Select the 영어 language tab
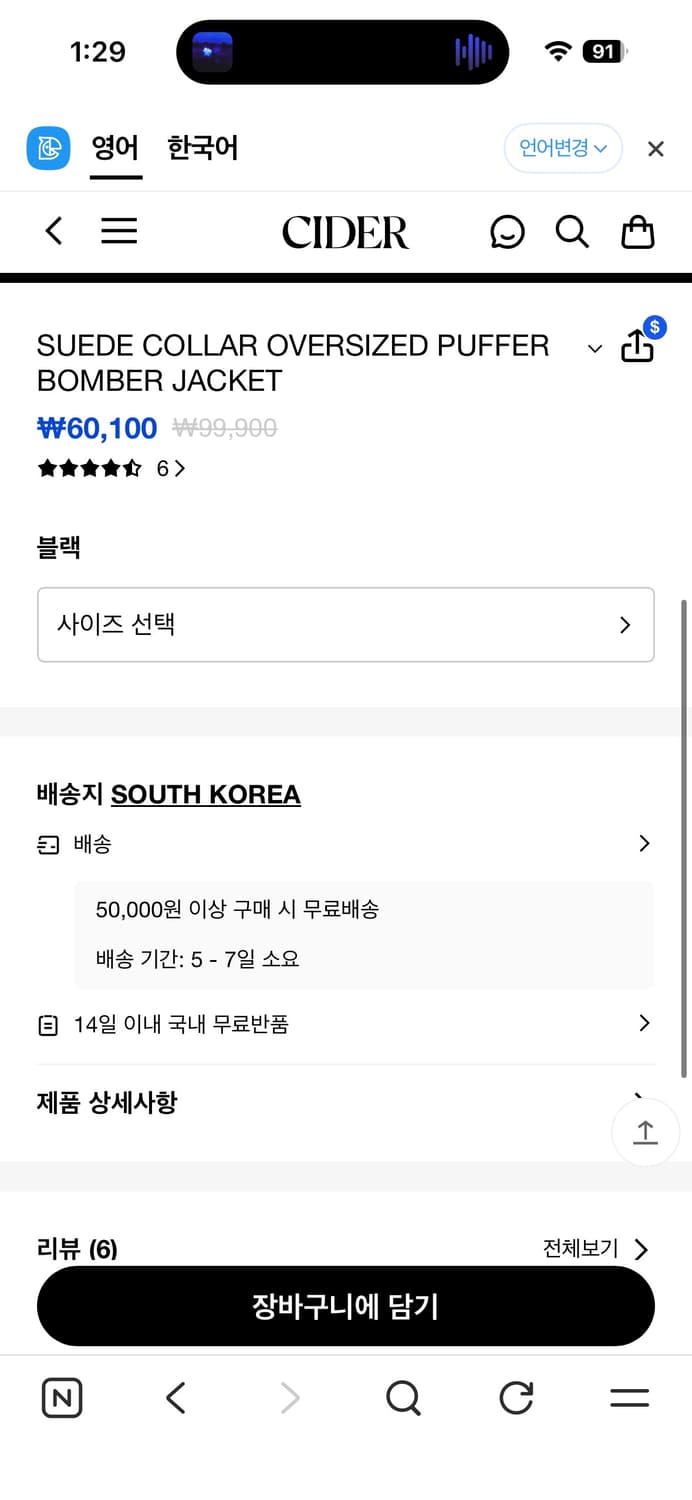This screenshot has height=1500, width=692. (115, 147)
